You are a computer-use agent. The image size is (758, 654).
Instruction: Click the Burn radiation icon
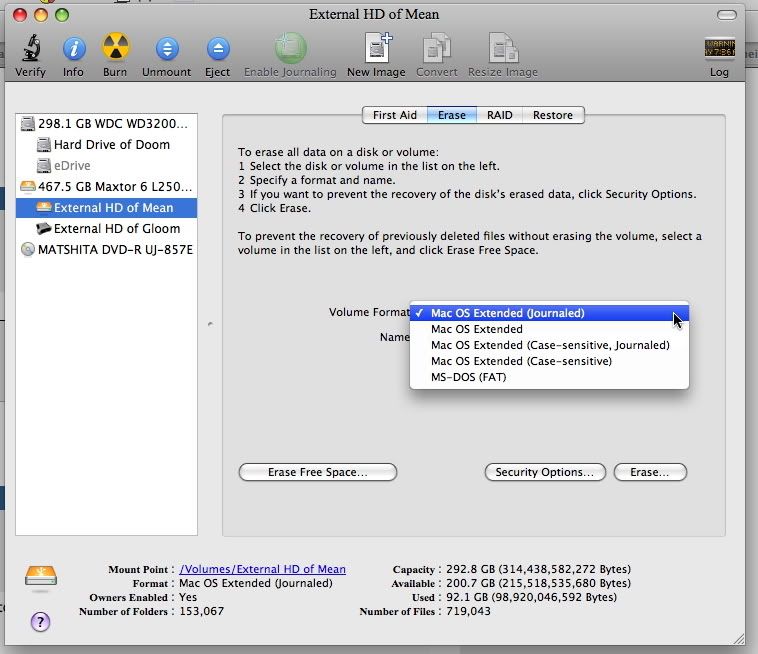click(x=115, y=47)
